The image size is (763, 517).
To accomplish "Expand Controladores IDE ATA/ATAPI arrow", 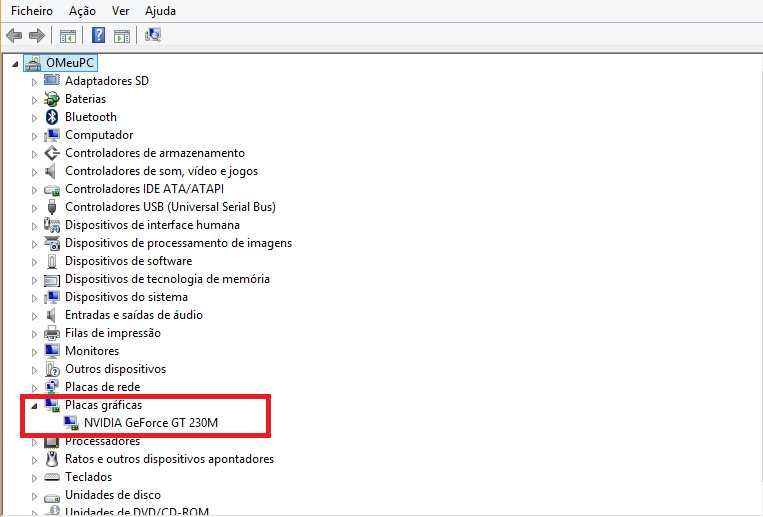I will tap(34, 190).
